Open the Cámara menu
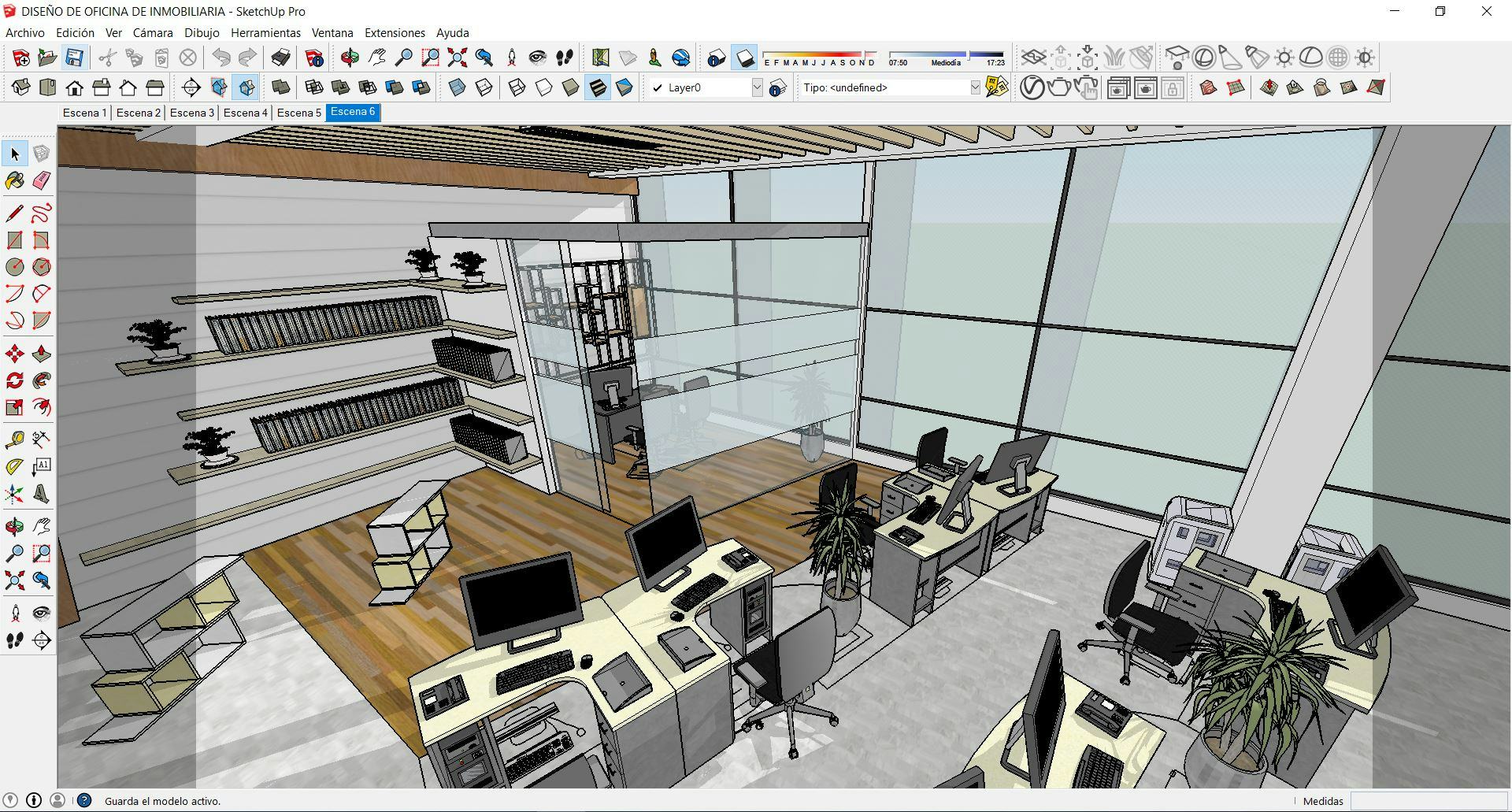 [x=153, y=33]
